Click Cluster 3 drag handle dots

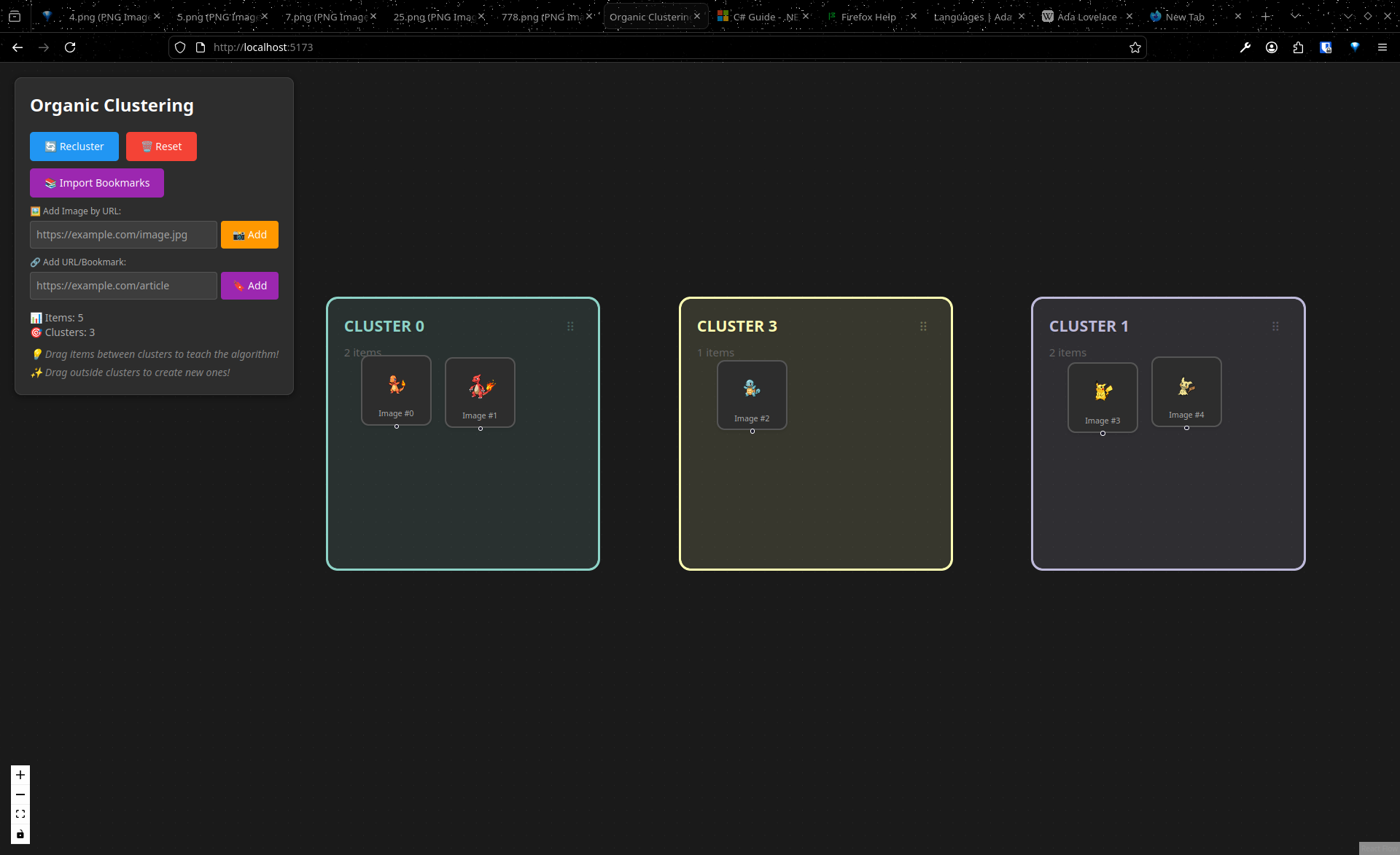pos(923,327)
